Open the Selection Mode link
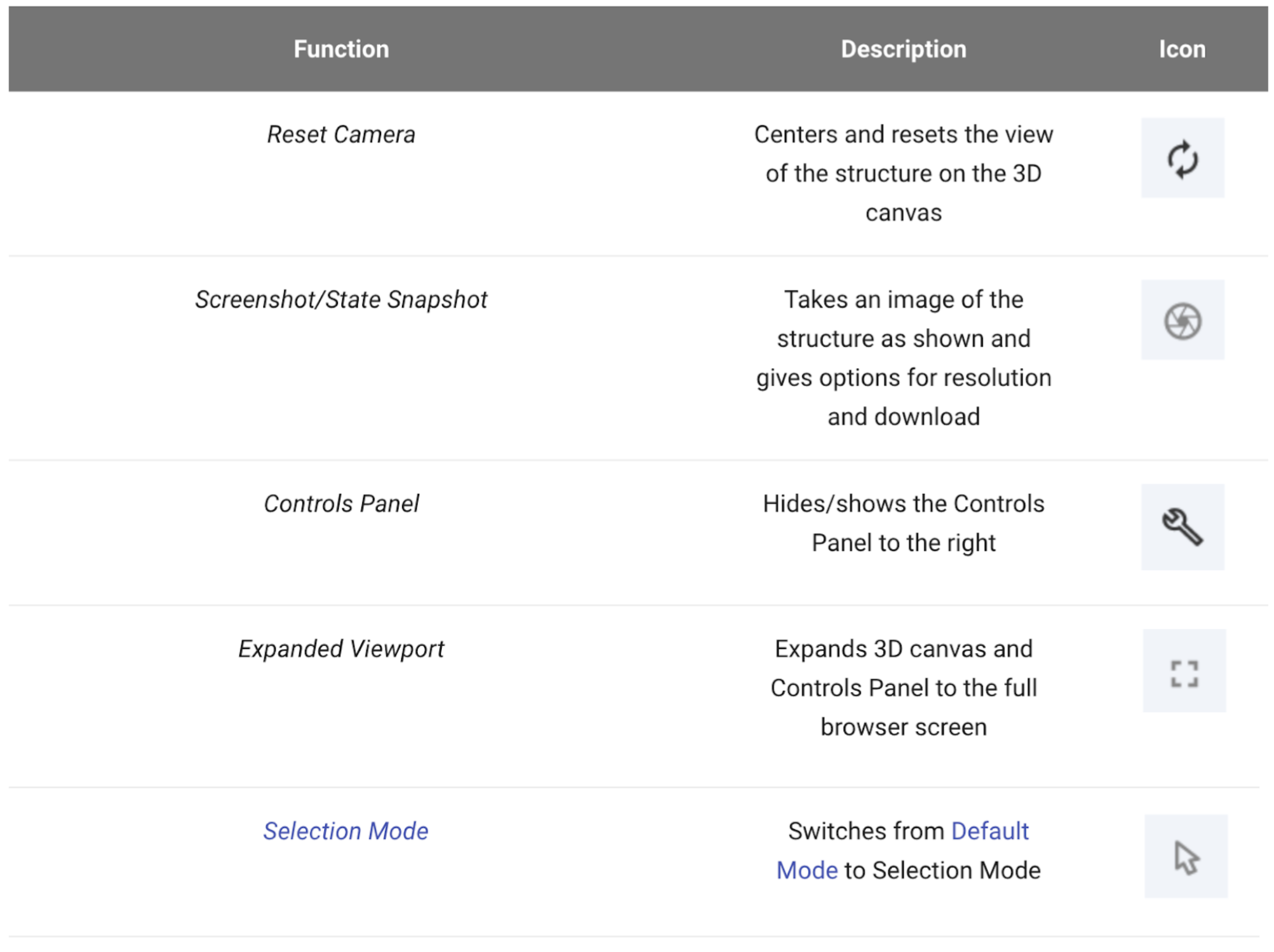 pyautogui.click(x=346, y=831)
